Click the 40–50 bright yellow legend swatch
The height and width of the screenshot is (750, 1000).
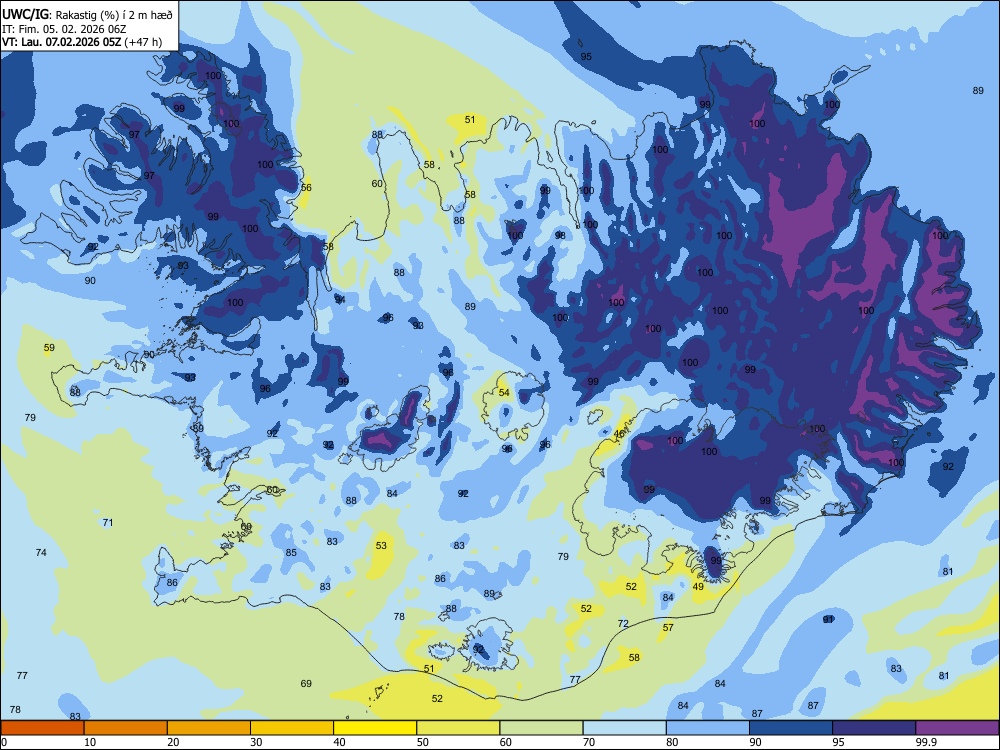[375, 728]
